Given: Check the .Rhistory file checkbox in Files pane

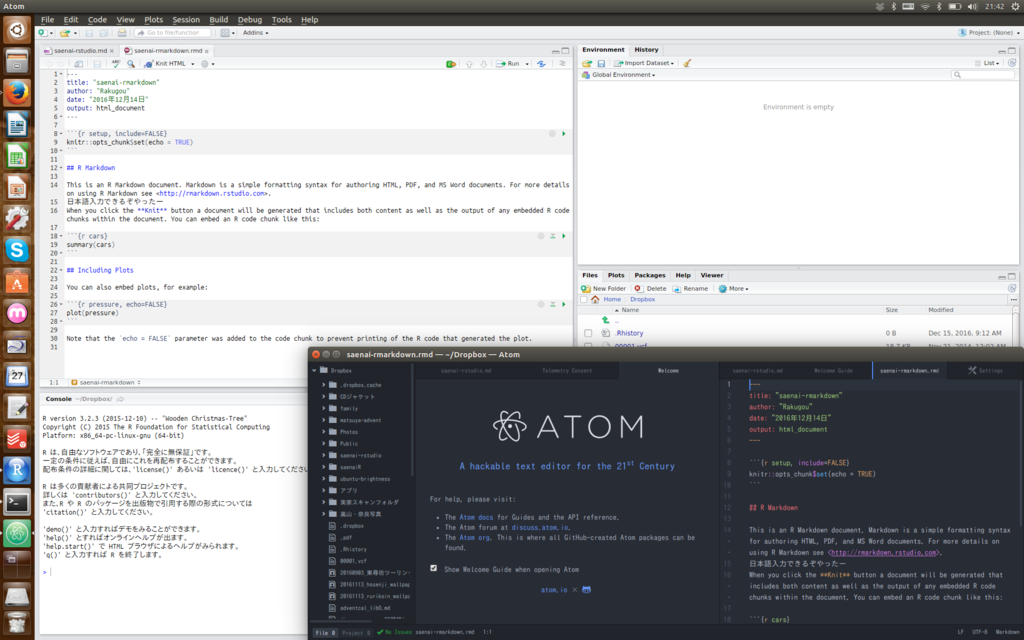Looking at the screenshot, I should 588,333.
